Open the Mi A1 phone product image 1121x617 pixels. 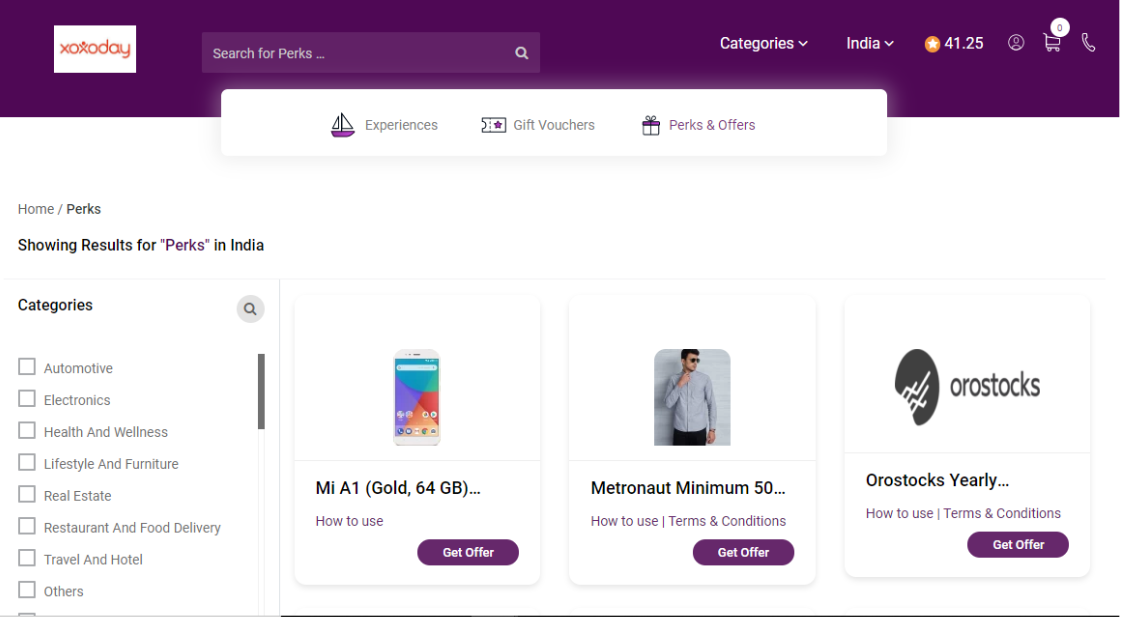(417, 398)
